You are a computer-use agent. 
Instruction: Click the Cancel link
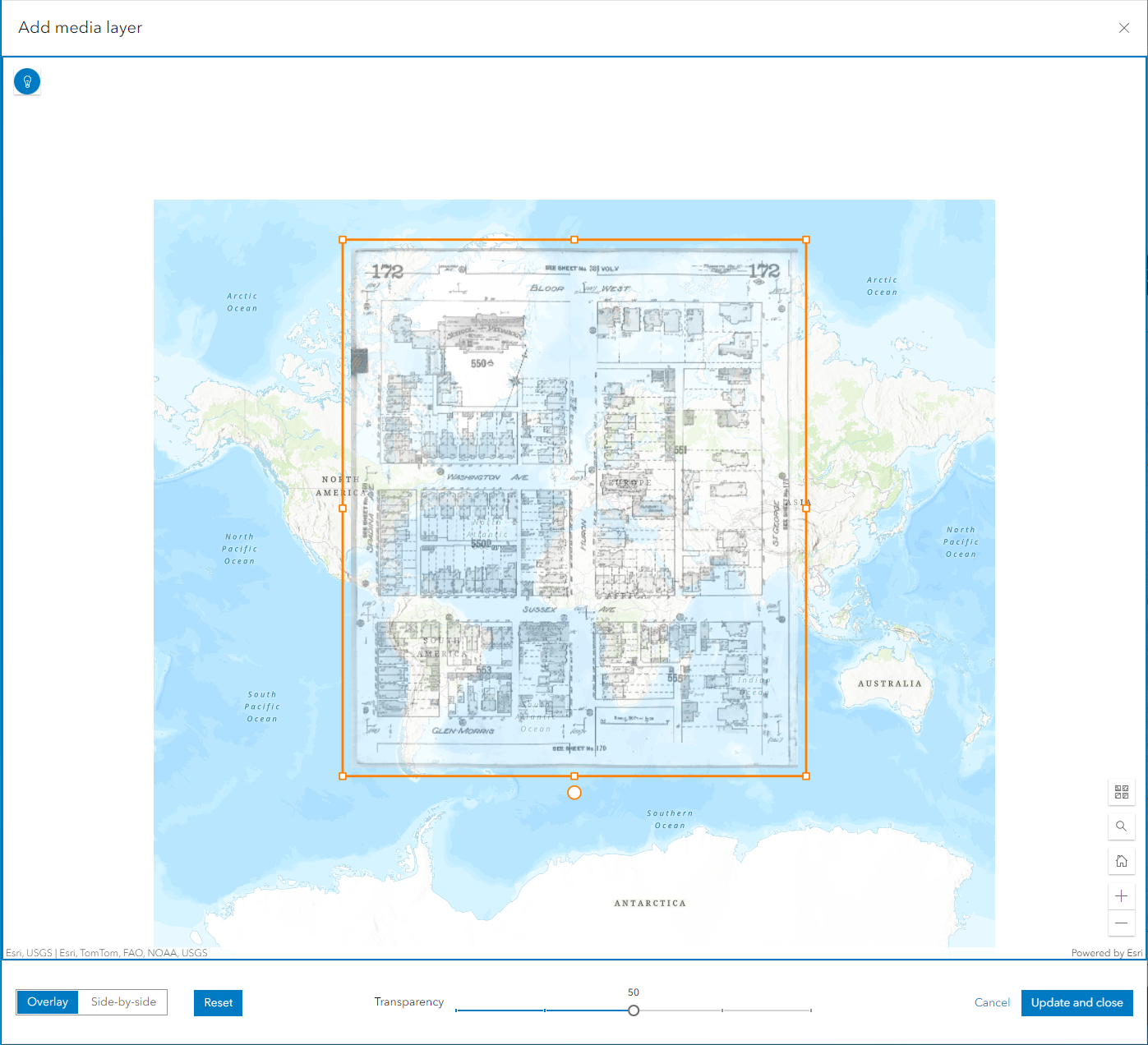pyautogui.click(x=992, y=1003)
